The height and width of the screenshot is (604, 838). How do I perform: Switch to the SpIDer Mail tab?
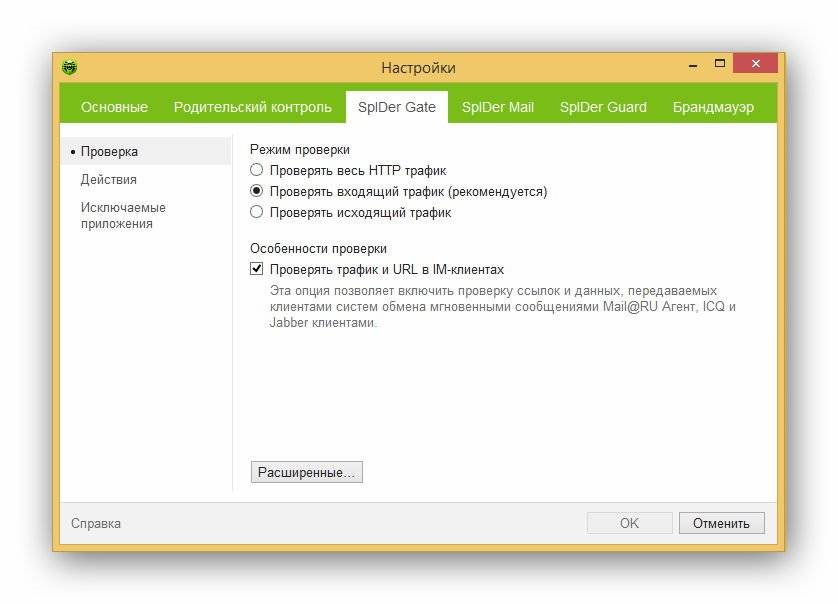(x=498, y=107)
